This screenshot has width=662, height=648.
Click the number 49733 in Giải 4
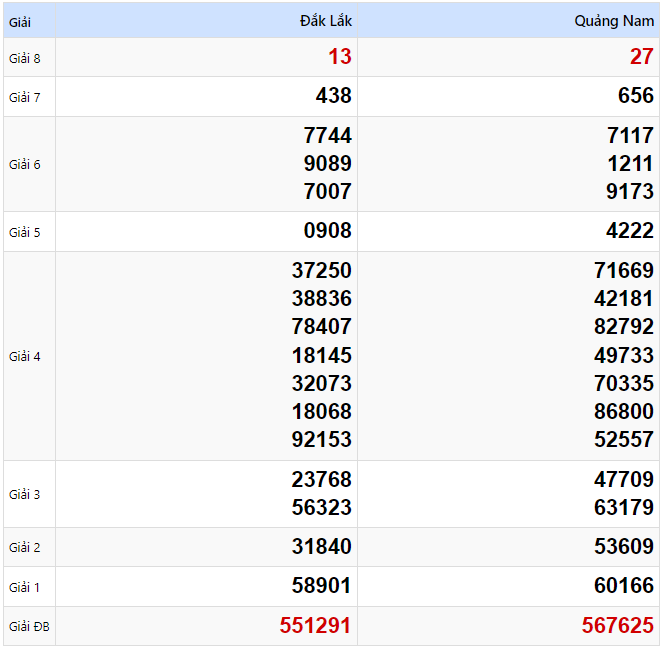click(623, 355)
